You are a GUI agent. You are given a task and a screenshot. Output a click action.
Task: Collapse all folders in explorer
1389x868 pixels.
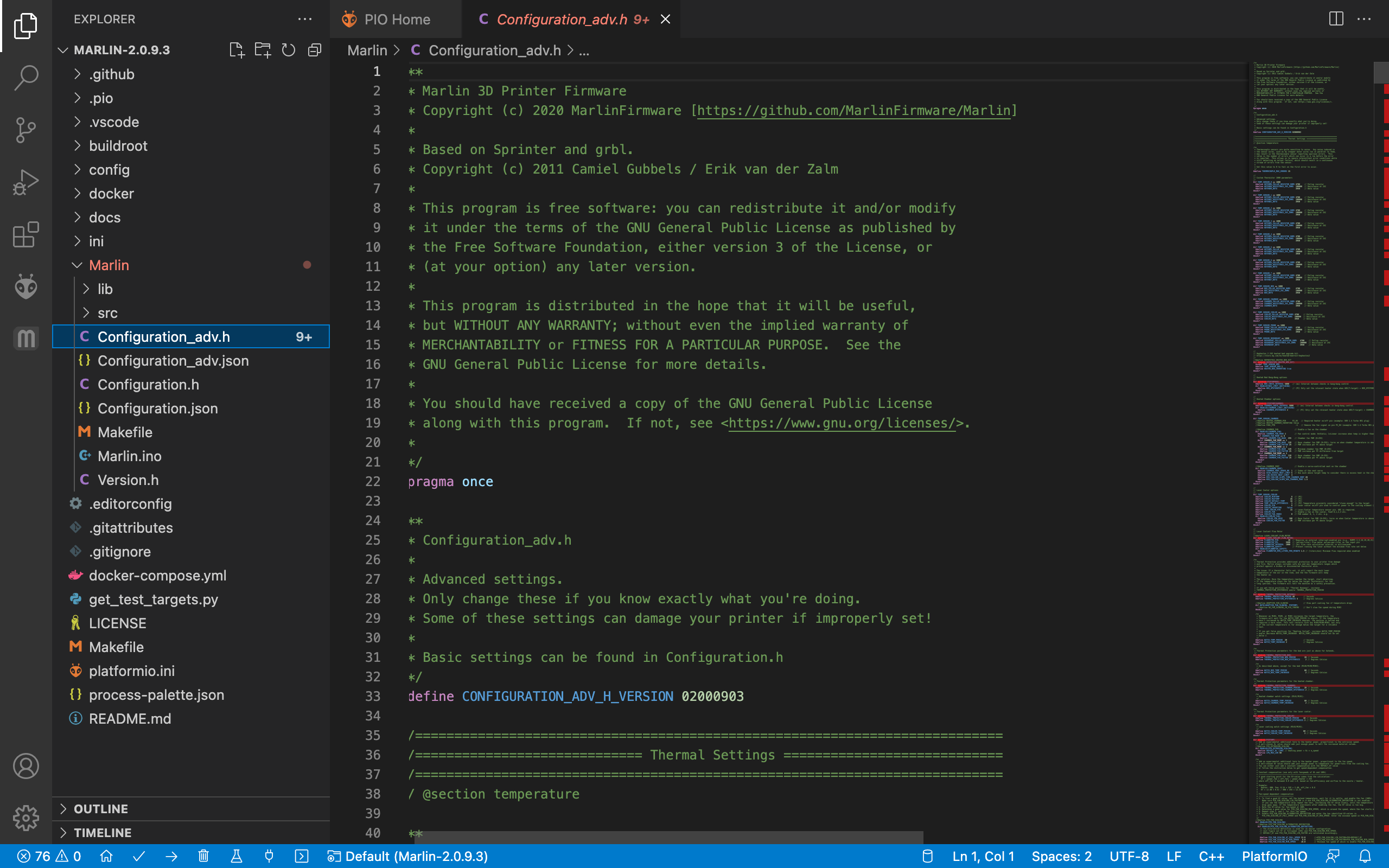315,50
